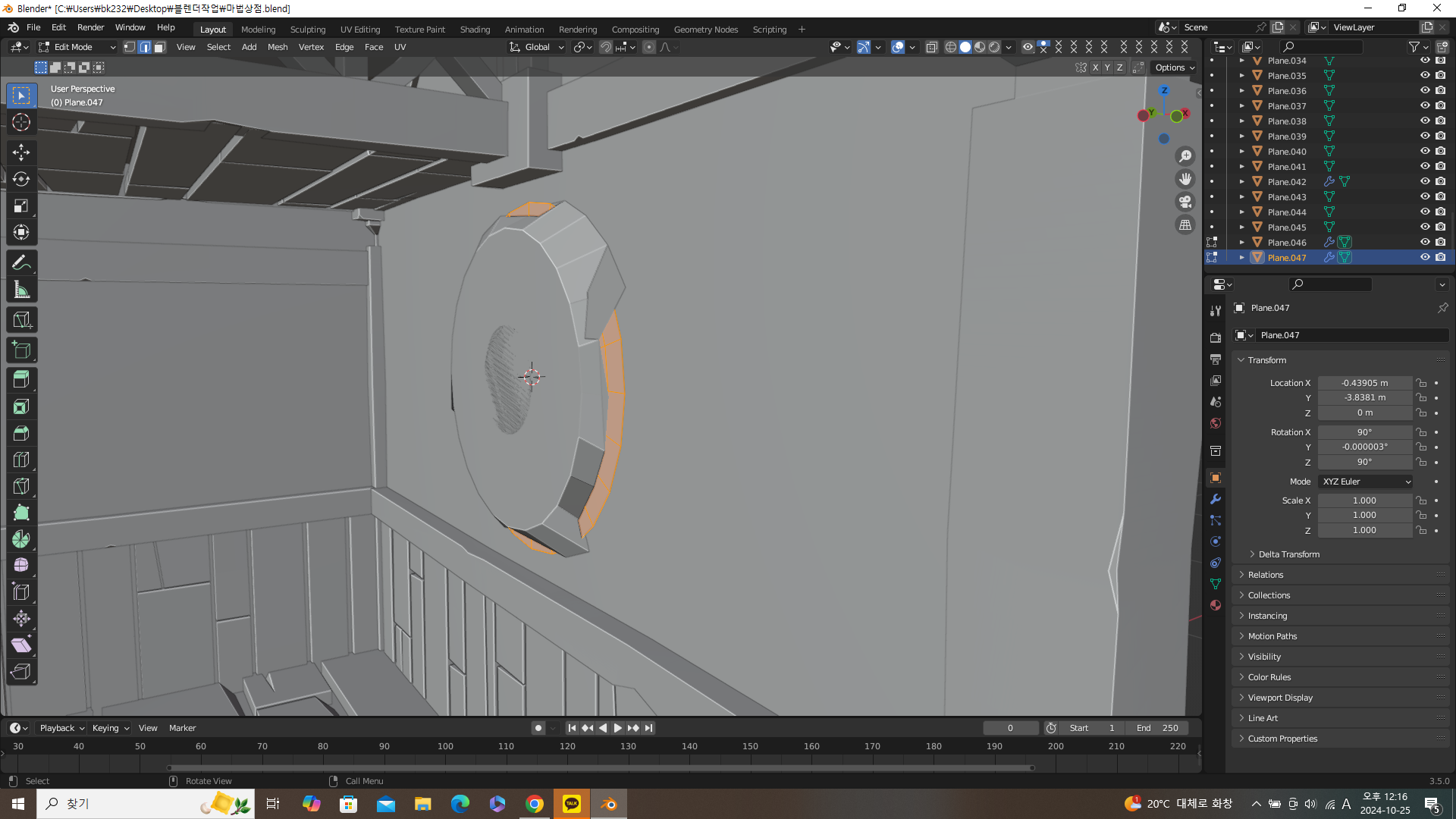This screenshot has width=1456, height=819.
Task: Enable edge select mode
Action: pyautogui.click(x=145, y=47)
